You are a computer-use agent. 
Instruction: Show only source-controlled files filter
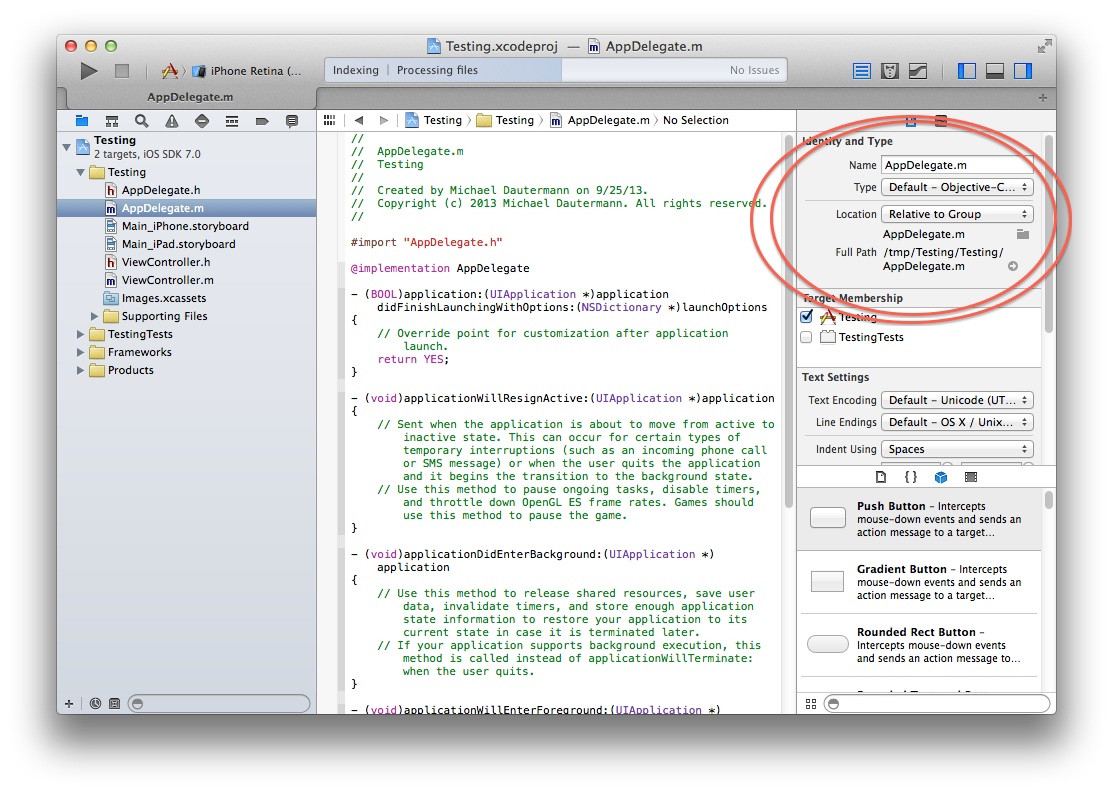coord(114,704)
